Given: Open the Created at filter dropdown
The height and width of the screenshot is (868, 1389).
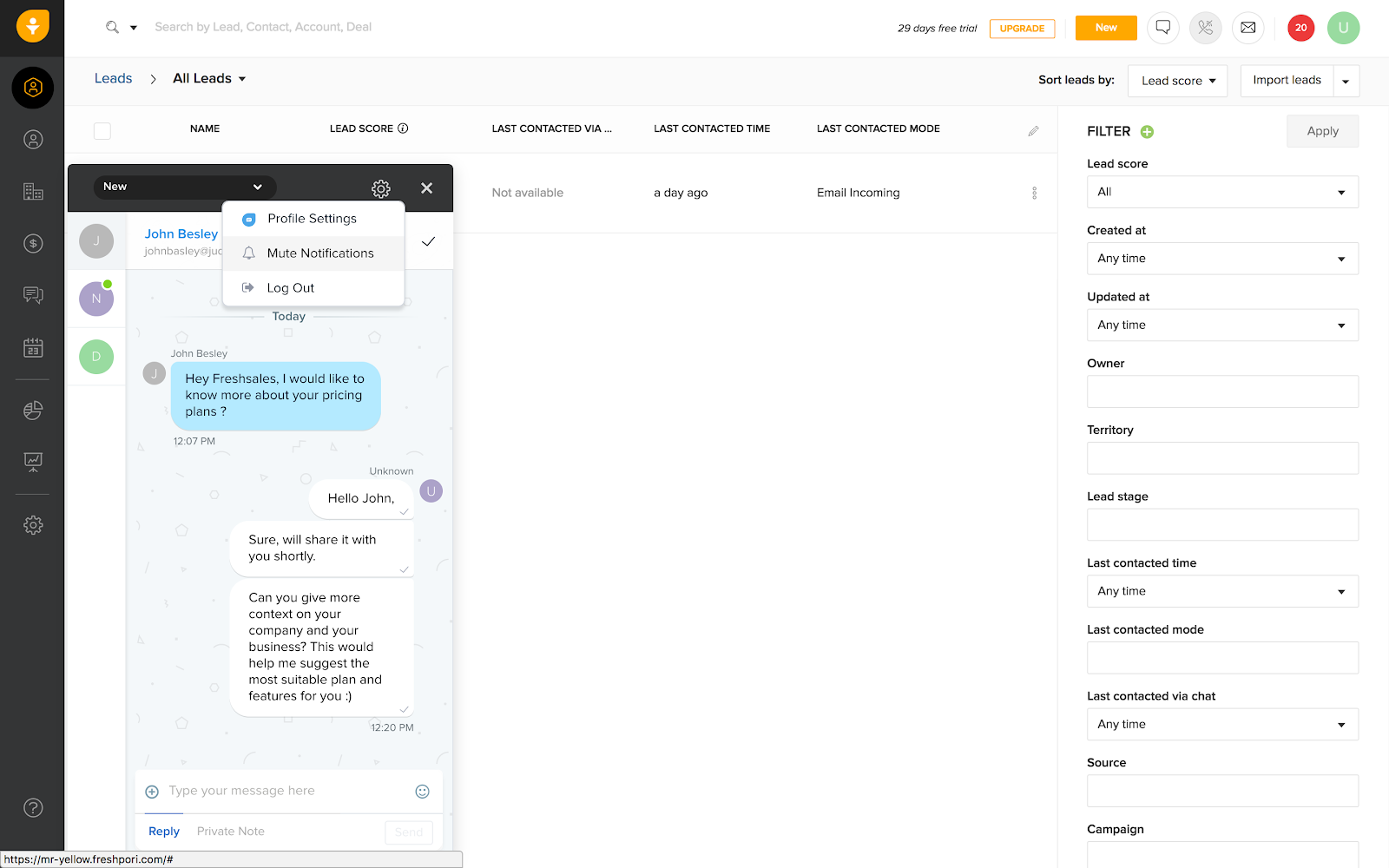Looking at the screenshot, I should [1222, 259].
